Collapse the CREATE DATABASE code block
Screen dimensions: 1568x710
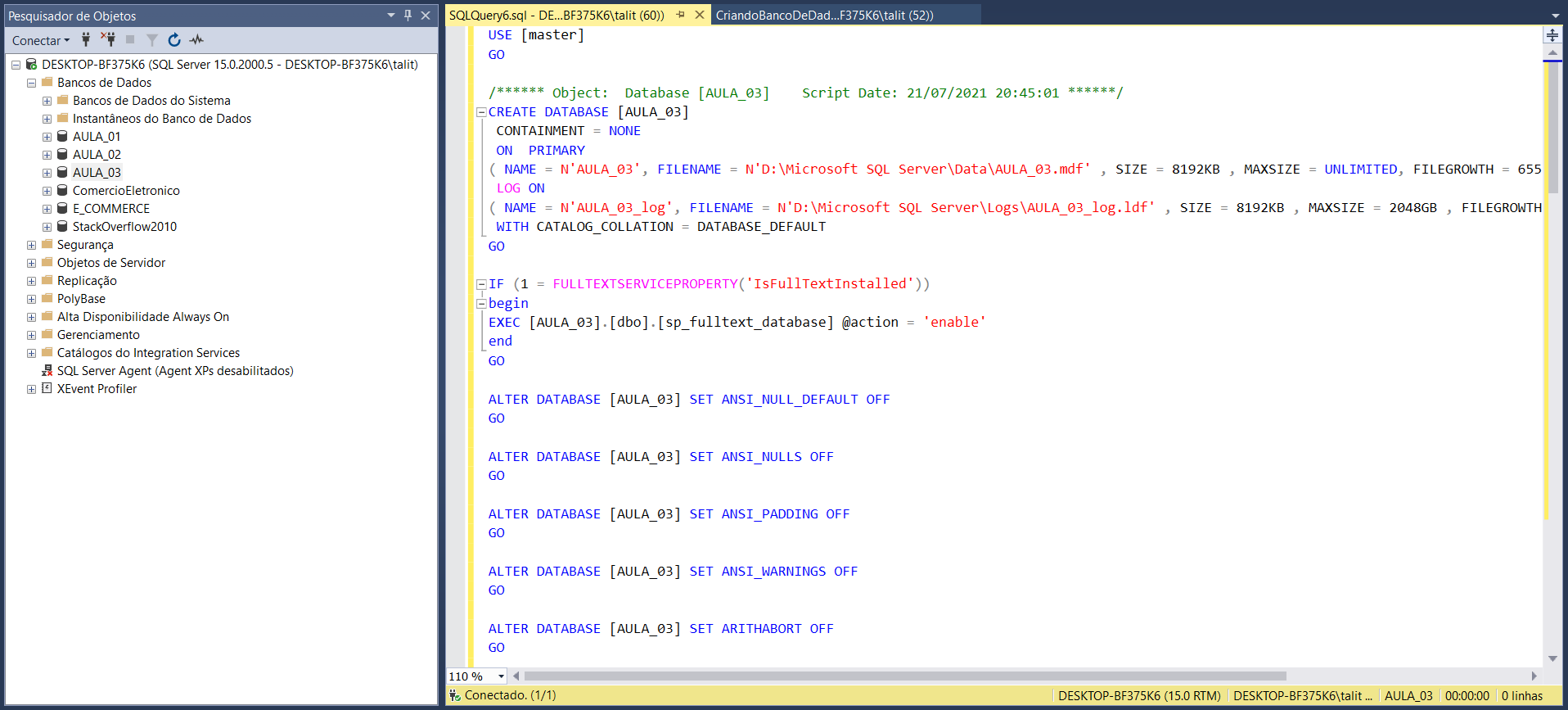pos(481,112)
